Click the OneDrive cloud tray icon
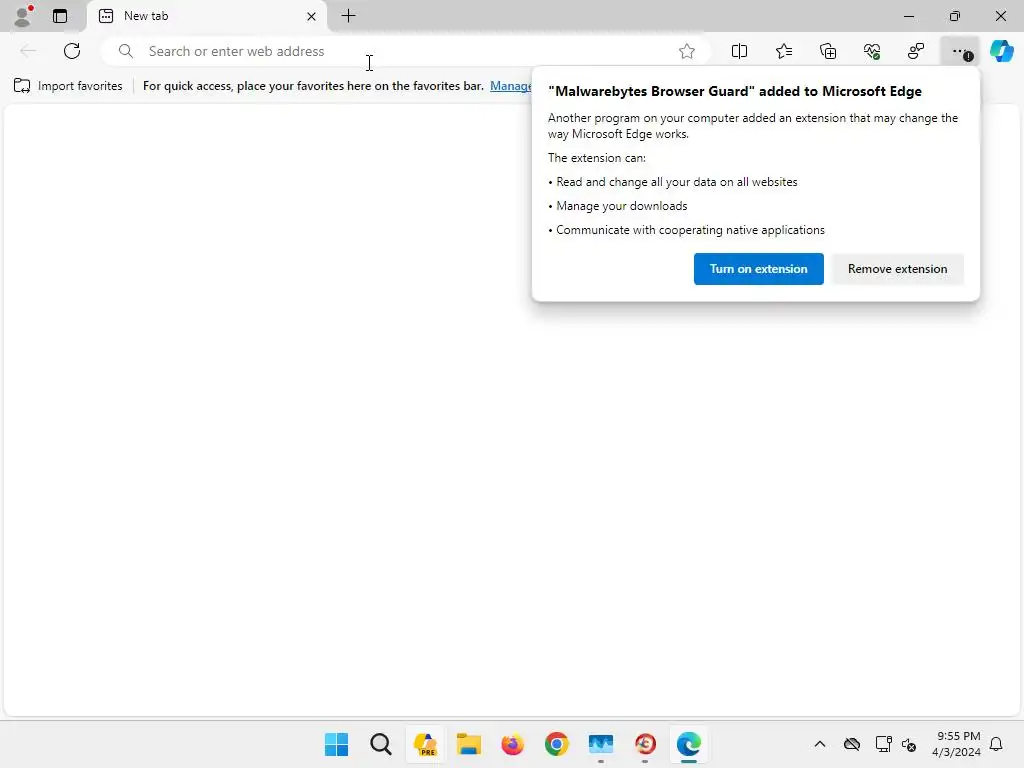 [852, 744]
